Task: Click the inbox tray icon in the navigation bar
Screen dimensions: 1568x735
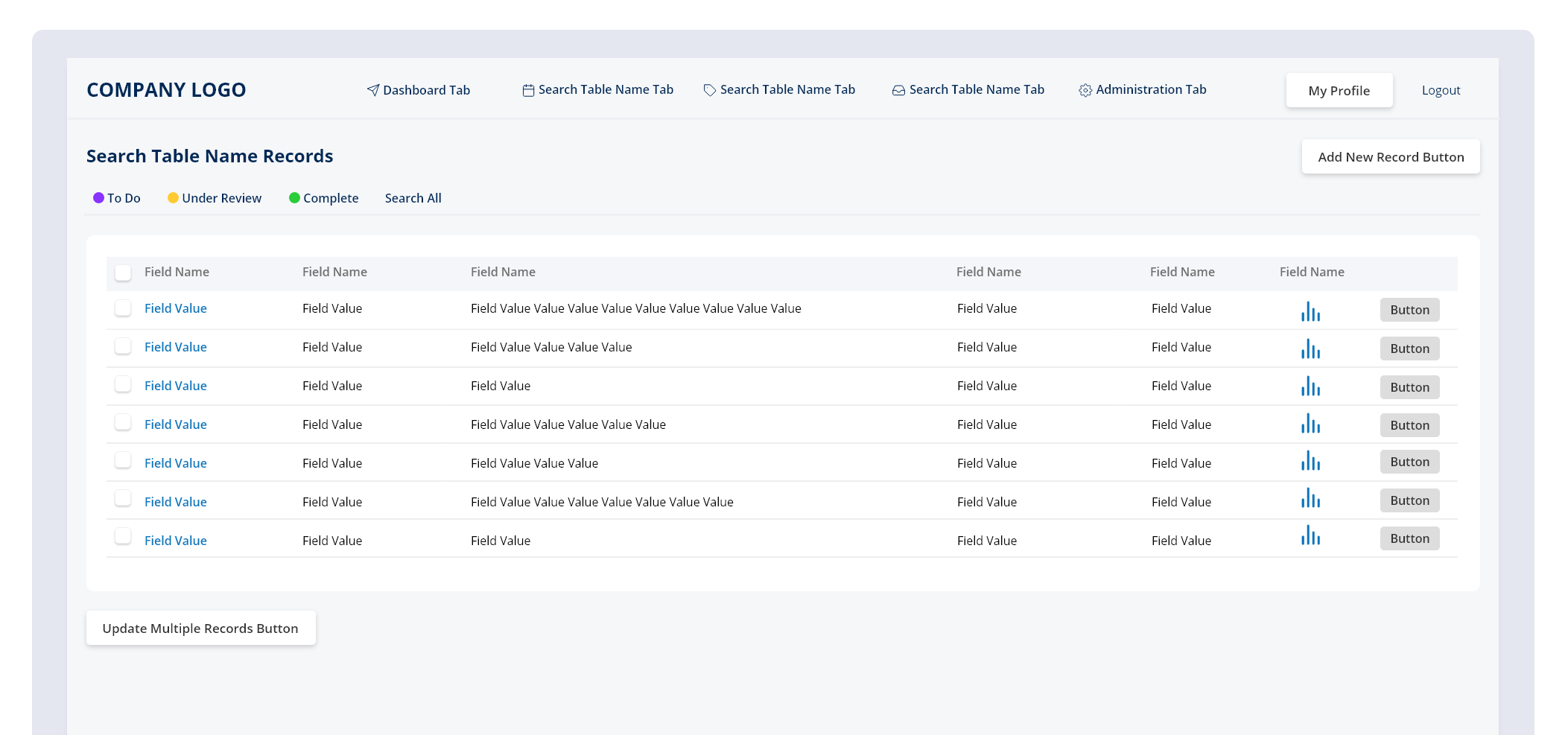Action: (899, 90)
